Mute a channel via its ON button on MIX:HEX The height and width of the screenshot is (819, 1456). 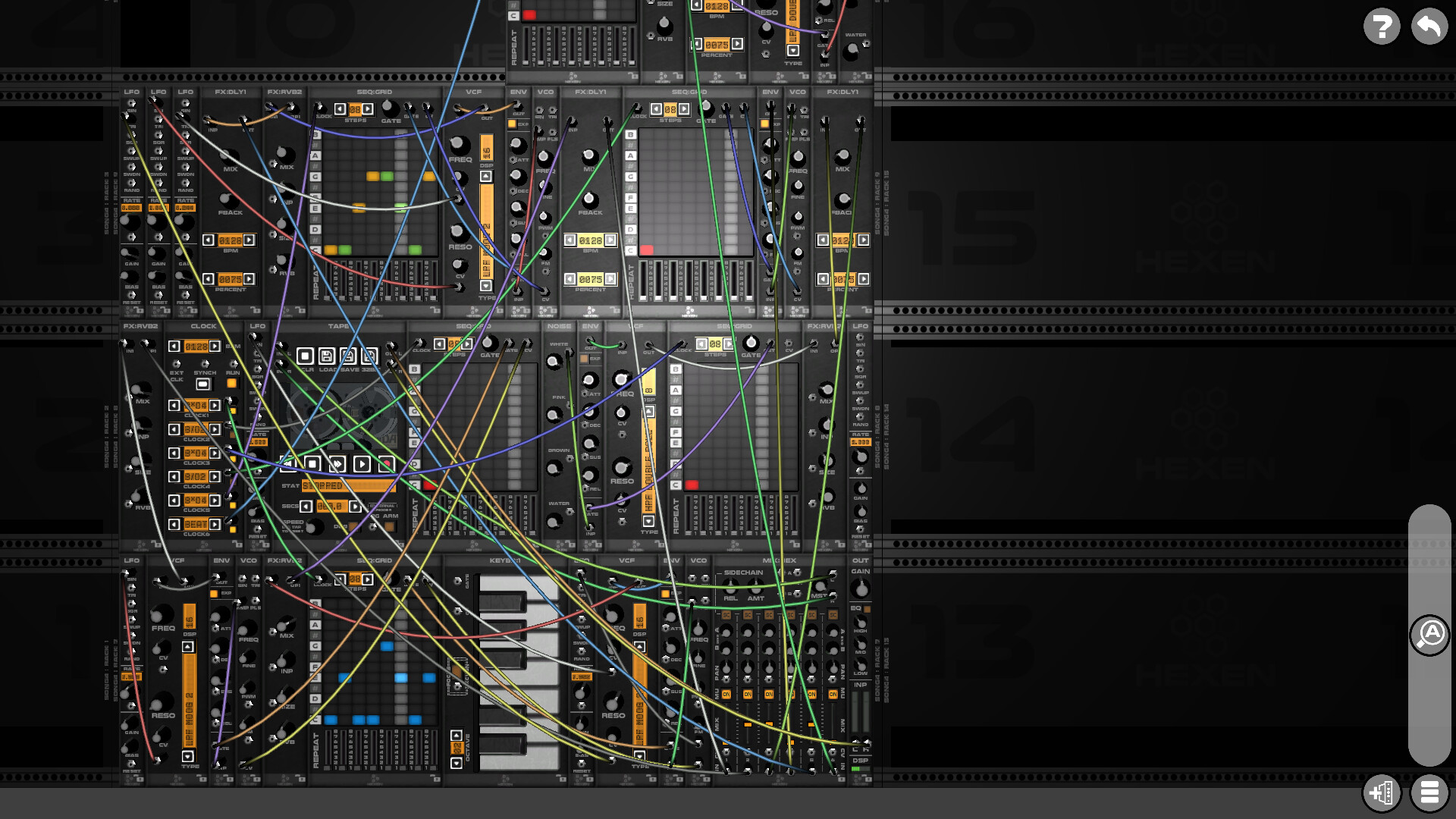(x=727, y=694)
